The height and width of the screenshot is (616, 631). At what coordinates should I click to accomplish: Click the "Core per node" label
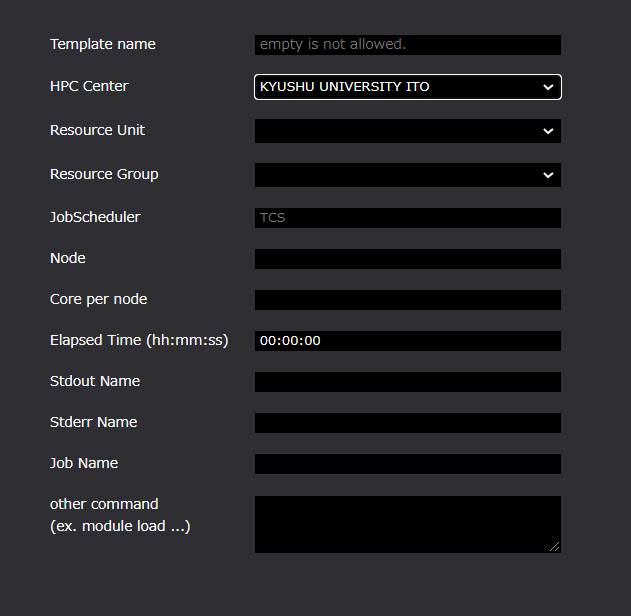(98, 299)
